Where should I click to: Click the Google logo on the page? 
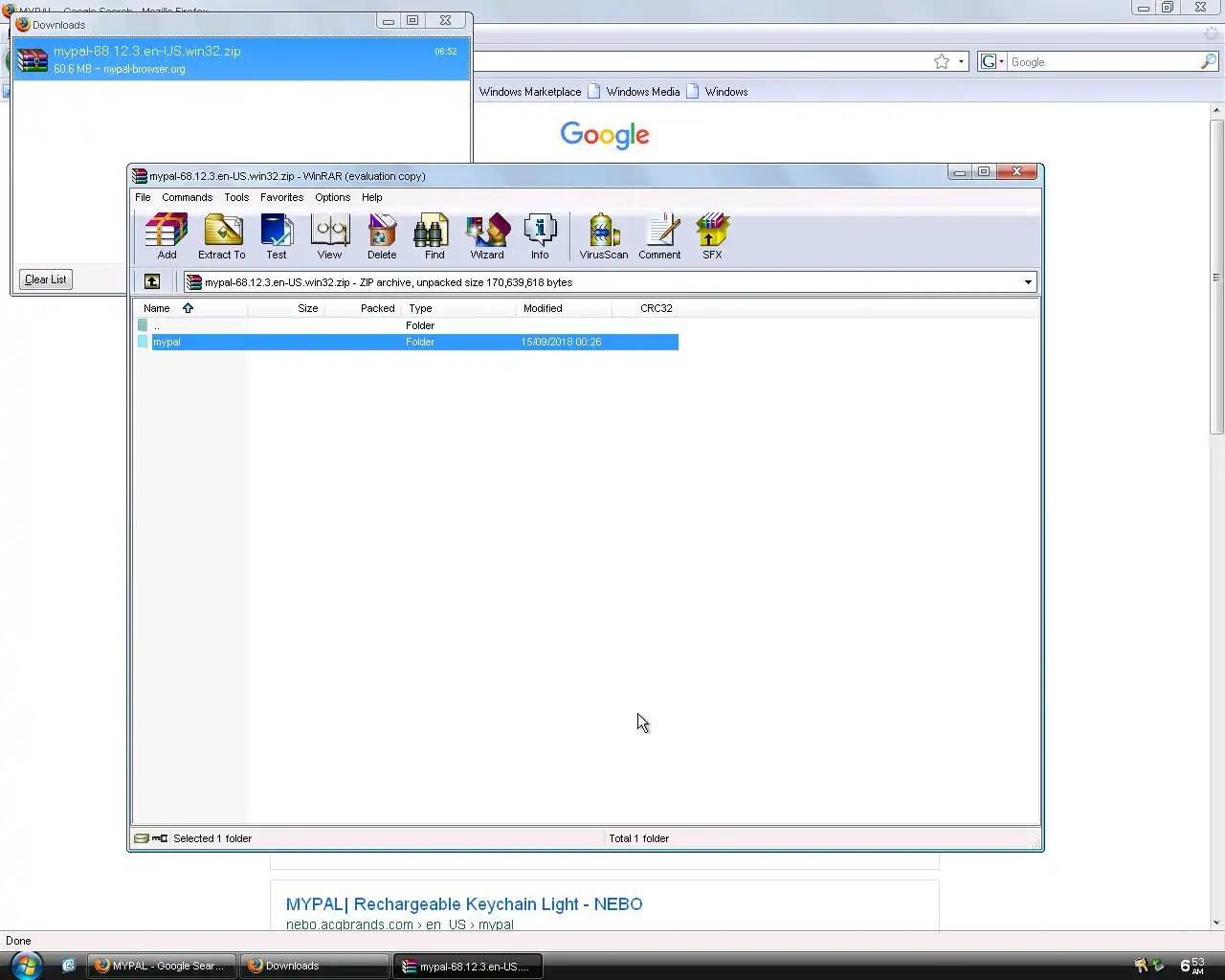(605, 135)
